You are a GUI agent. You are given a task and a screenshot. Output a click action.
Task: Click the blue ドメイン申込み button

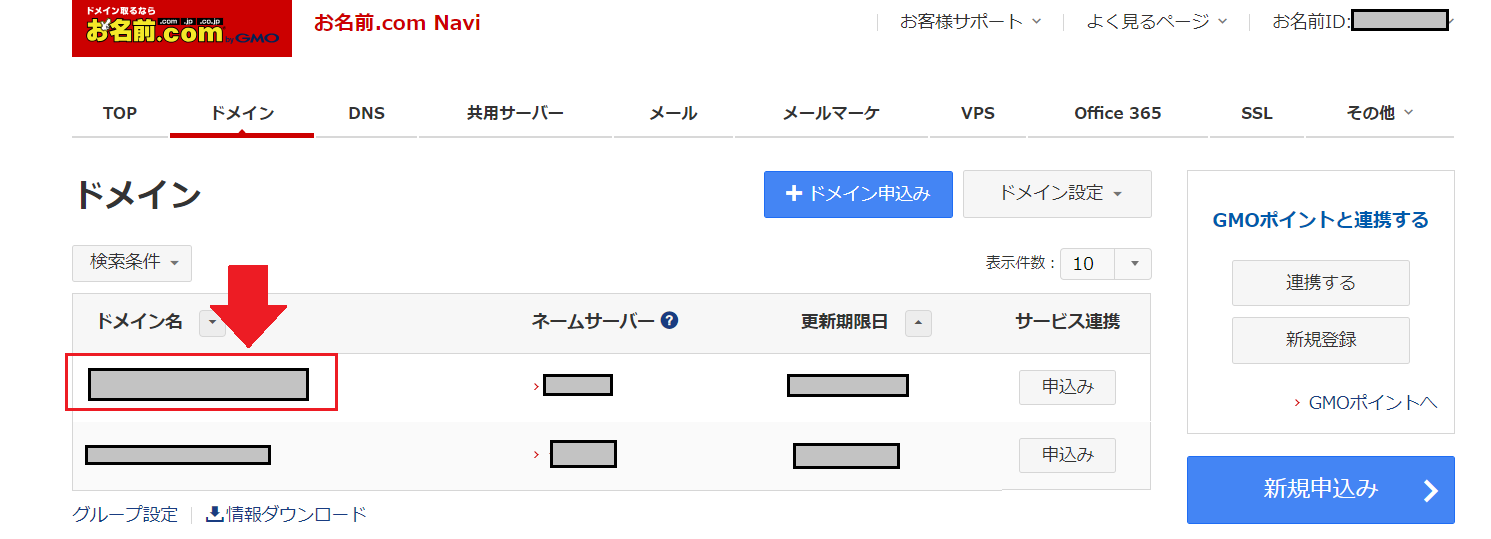point(858,194)
